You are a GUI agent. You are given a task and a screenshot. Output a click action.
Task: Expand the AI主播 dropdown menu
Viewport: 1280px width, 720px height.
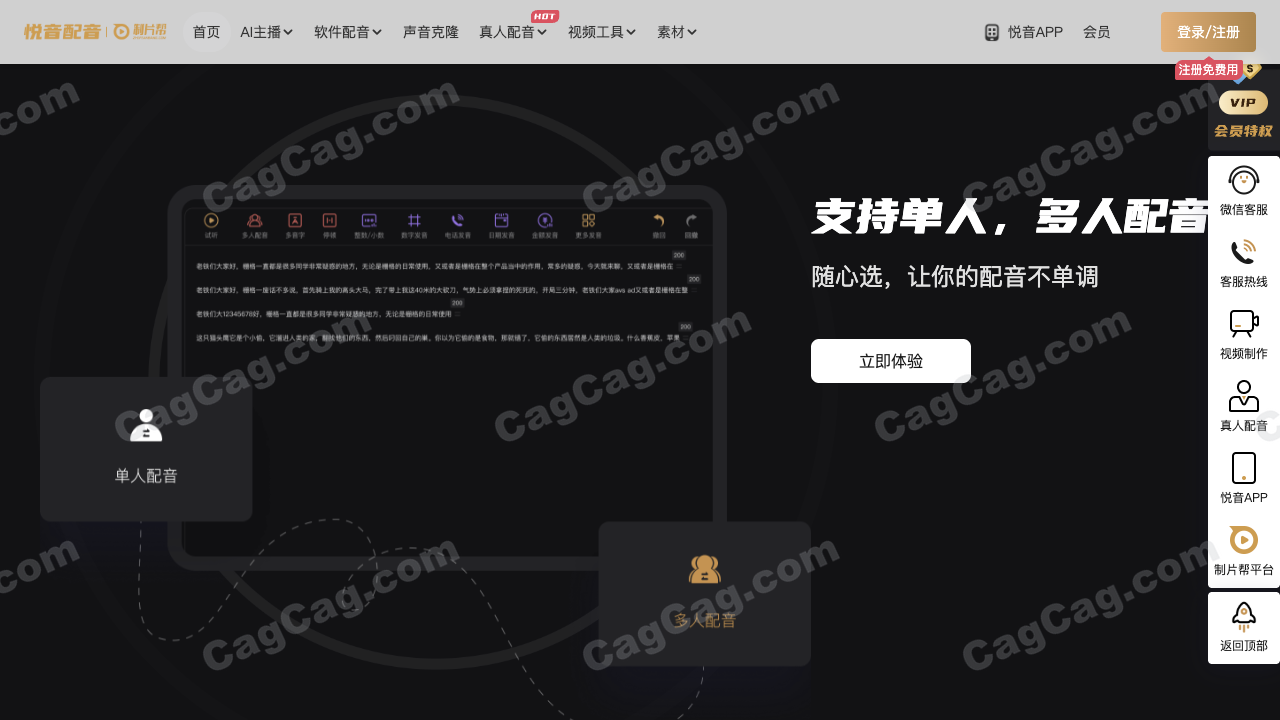(x=267, y=32)
